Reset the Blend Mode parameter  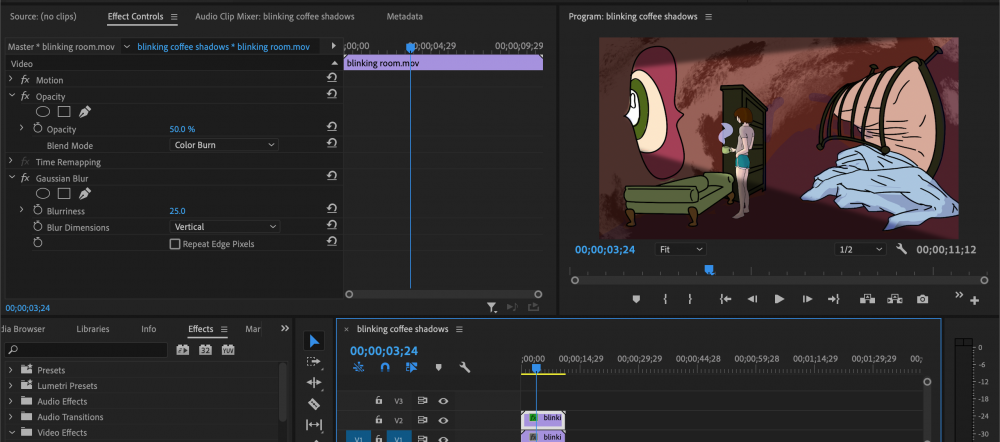[332, 143]
